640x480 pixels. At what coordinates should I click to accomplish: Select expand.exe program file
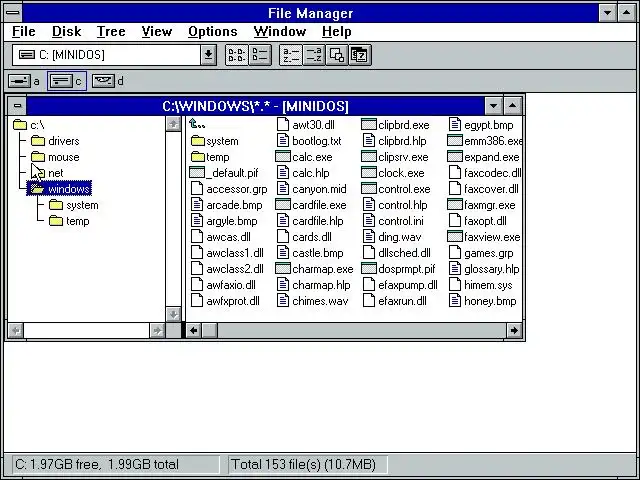click(484, 157)
